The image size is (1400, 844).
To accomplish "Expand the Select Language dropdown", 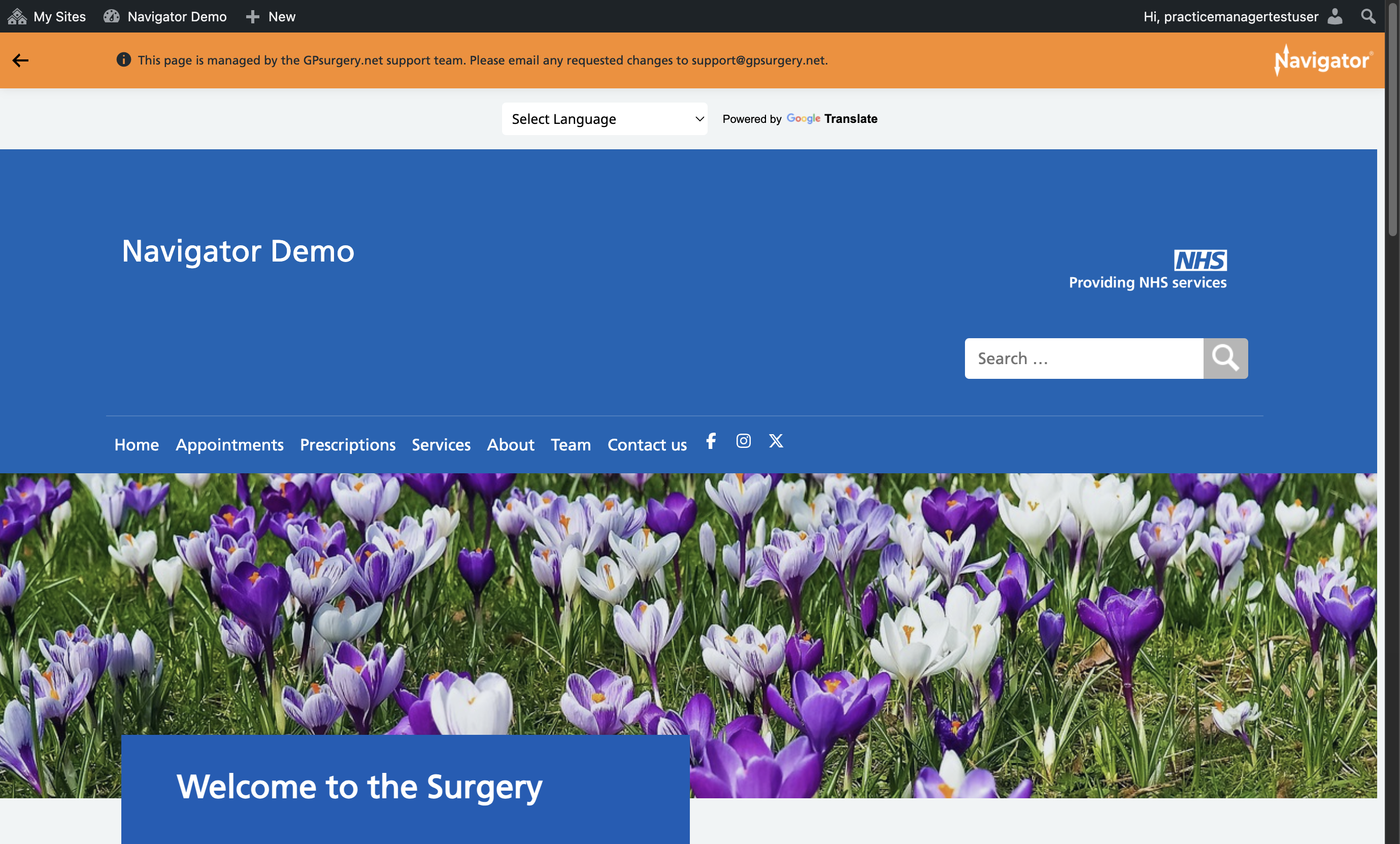I will click(x=605, y=119).
